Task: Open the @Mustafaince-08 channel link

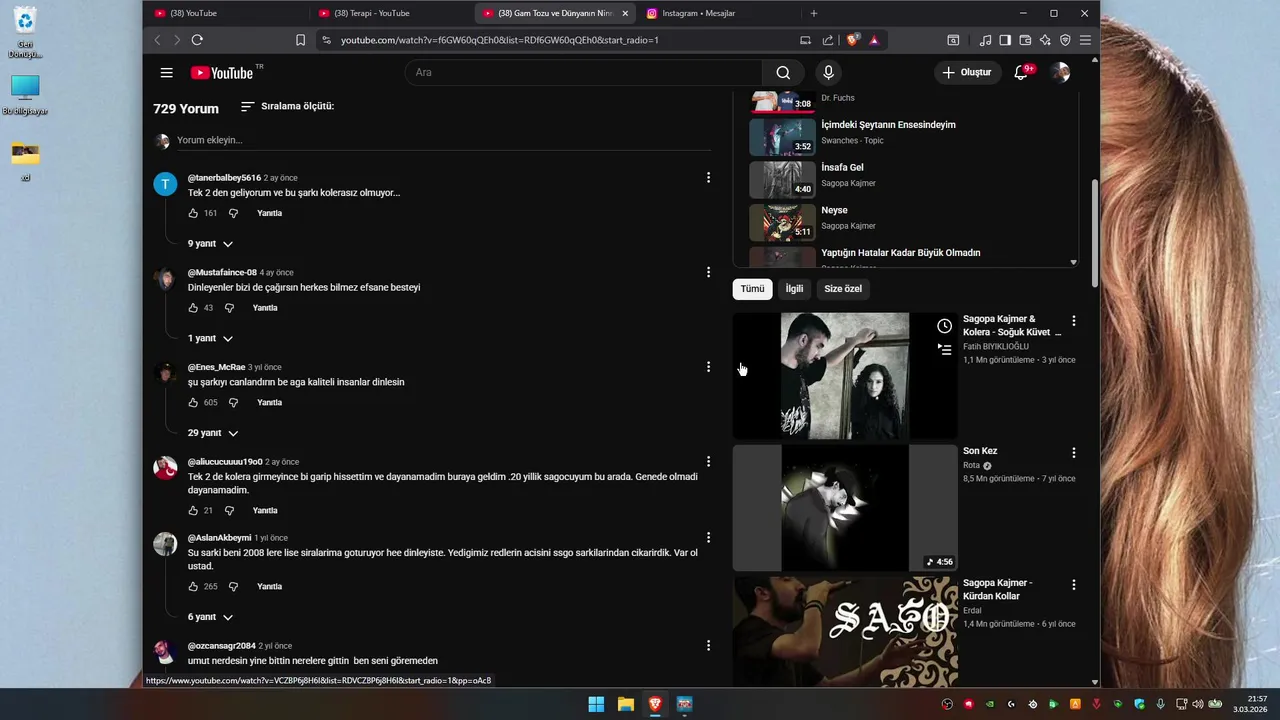Action: [x=222, y=272]
